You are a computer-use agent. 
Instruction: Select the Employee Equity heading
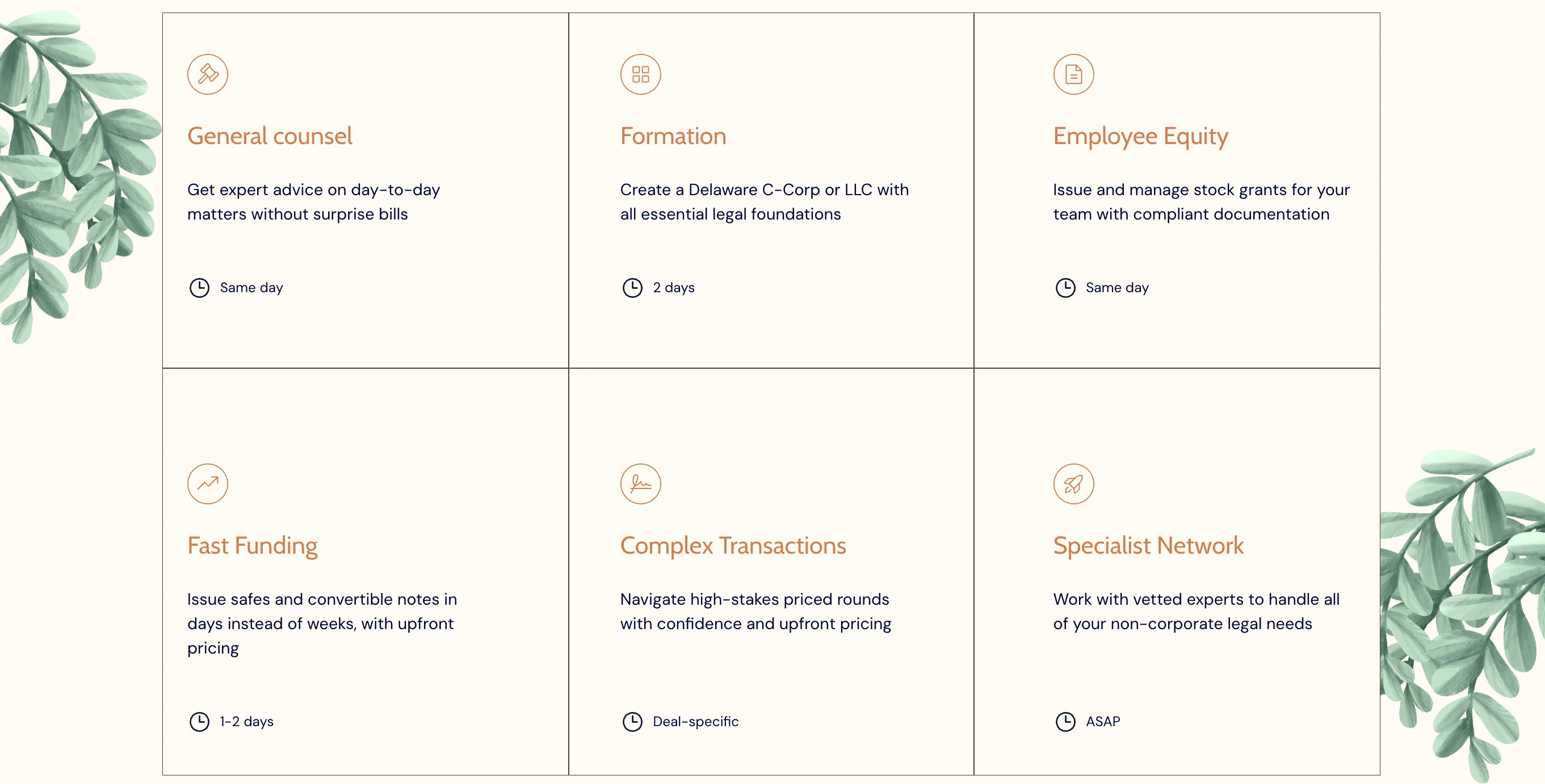(1140, 136)
